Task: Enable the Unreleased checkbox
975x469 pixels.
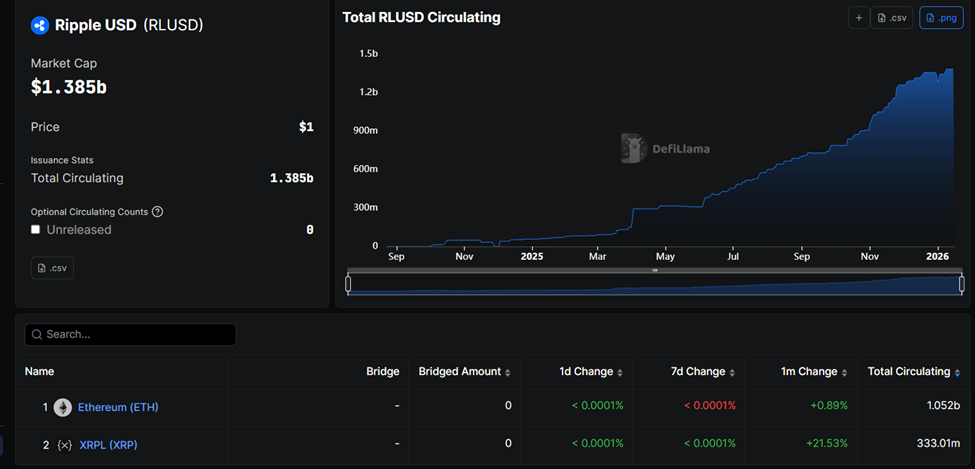Action: pos(36,230)
